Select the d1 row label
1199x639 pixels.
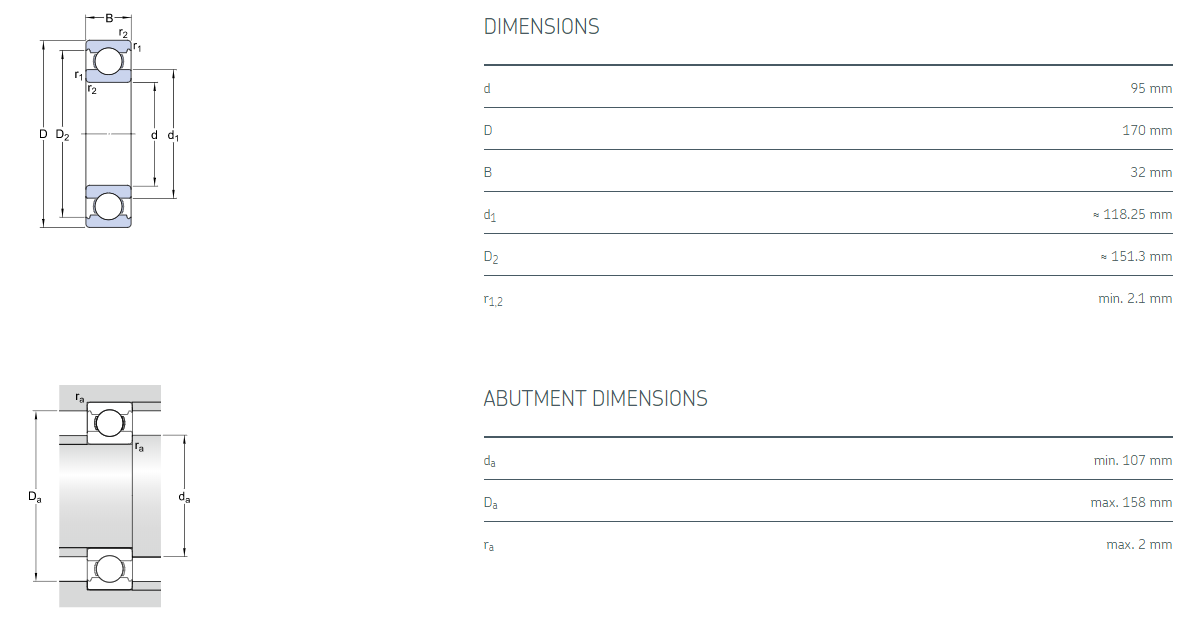[490, 215]
